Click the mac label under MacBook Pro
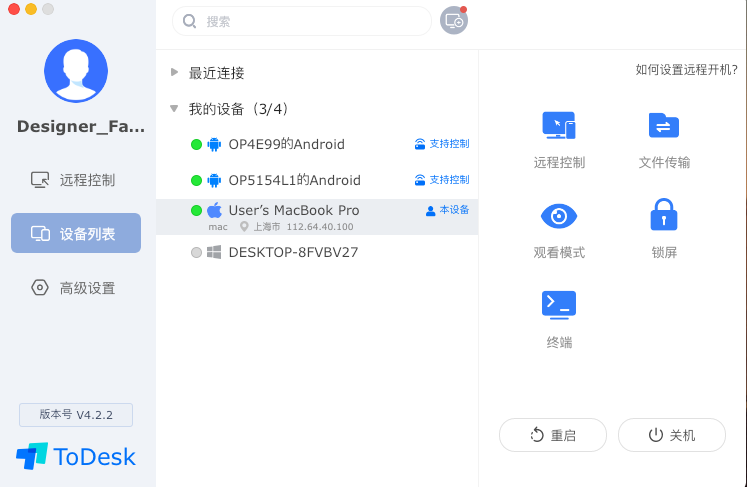Image resolution: width=747 pixels, height=487 pixels. point(218,227)
